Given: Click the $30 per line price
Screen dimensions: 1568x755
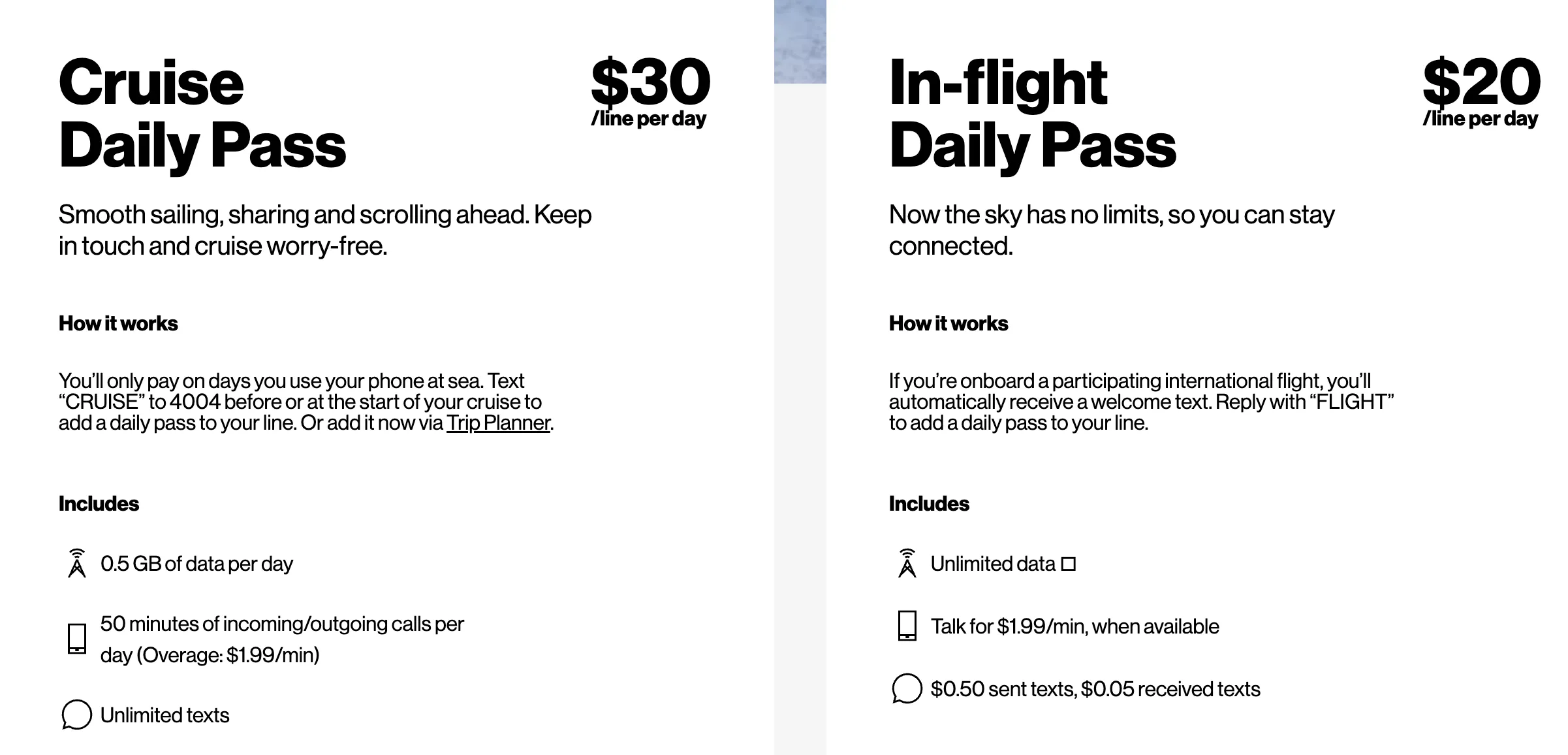Looking at the screenshot, I should 650,92.
